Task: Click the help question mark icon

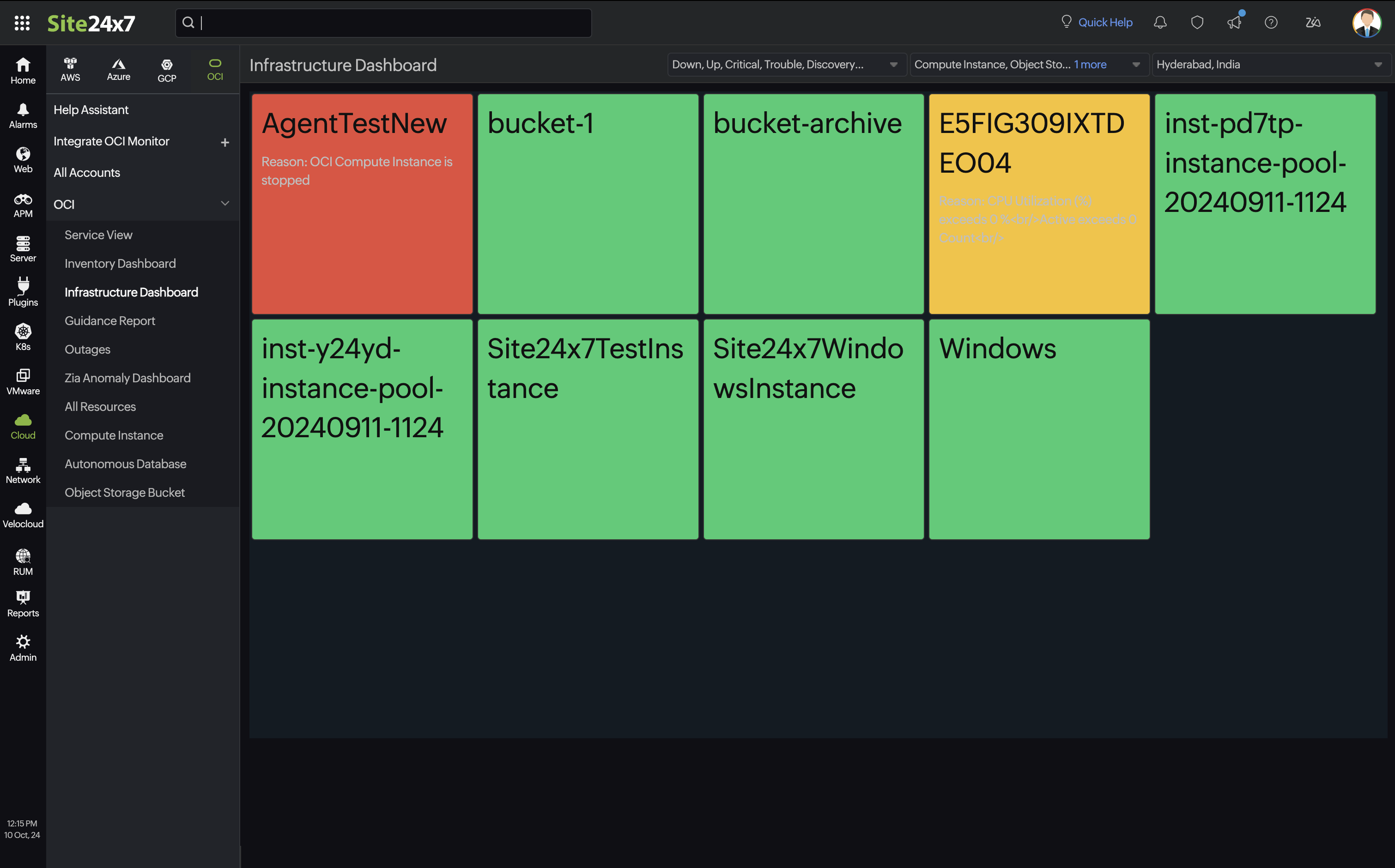Action: click(1271, 22)
